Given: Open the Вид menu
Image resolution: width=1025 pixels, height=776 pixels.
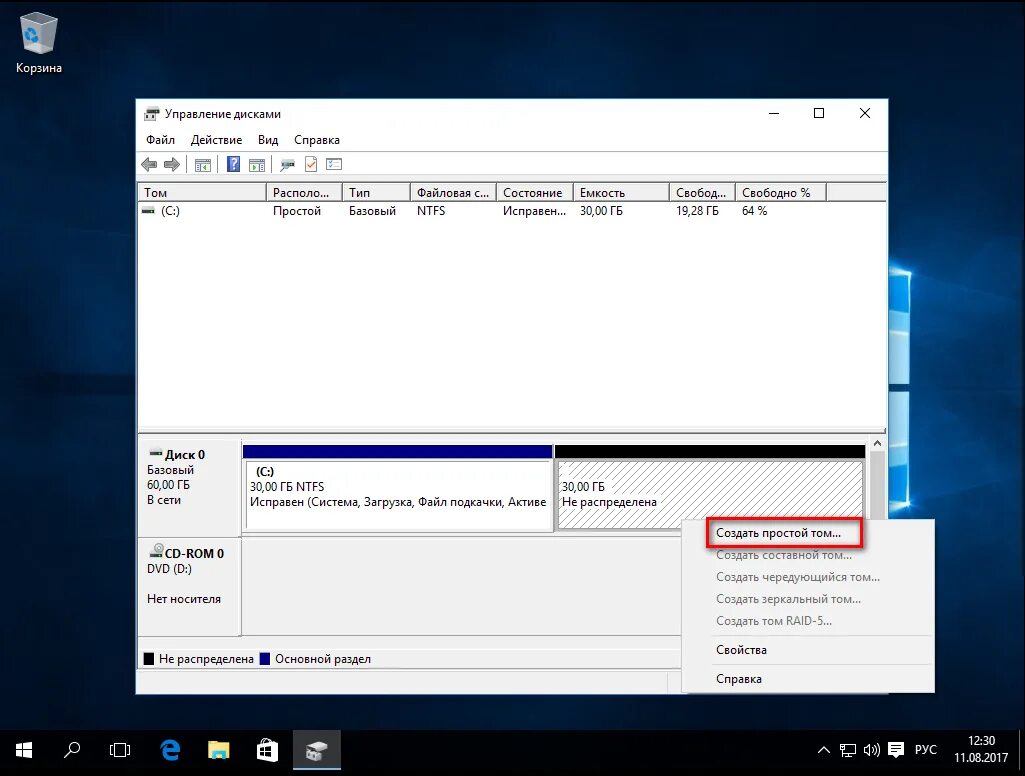Looking at the screenshot, I should pos(268,140).
